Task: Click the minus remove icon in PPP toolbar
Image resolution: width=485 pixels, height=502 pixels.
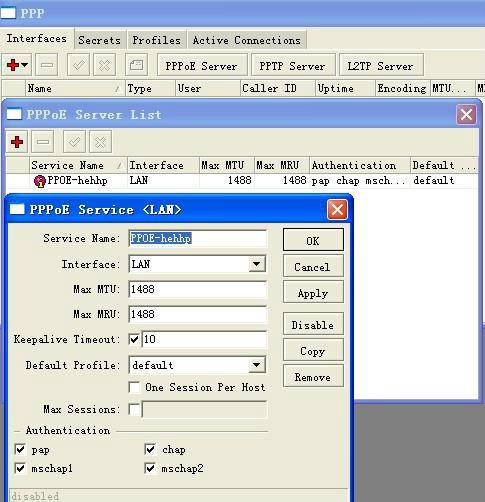Action: coord(46,65)
